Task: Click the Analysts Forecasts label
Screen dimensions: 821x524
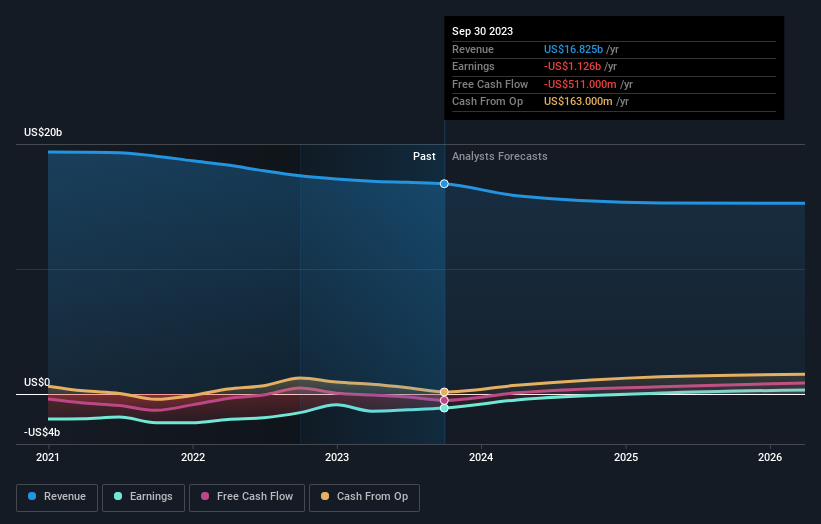Action: pyautogui.click(x=500, y=156)
